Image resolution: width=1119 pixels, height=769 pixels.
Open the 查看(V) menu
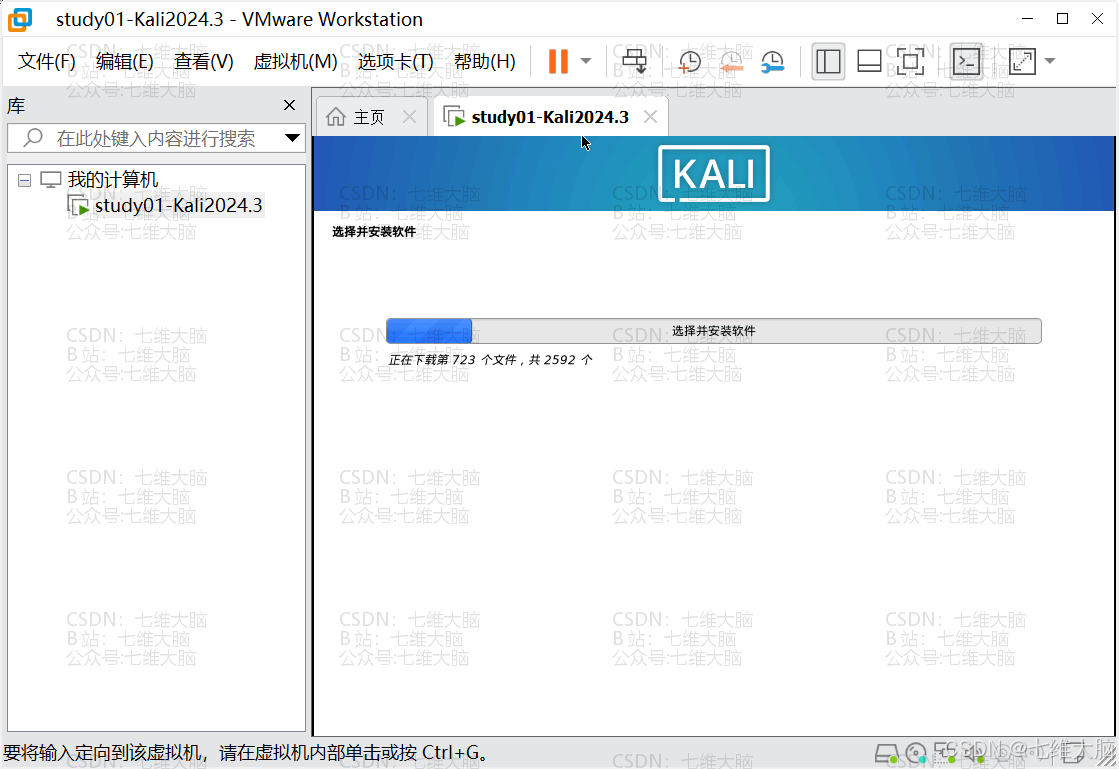pyautogui.click(x=203, y=61)
